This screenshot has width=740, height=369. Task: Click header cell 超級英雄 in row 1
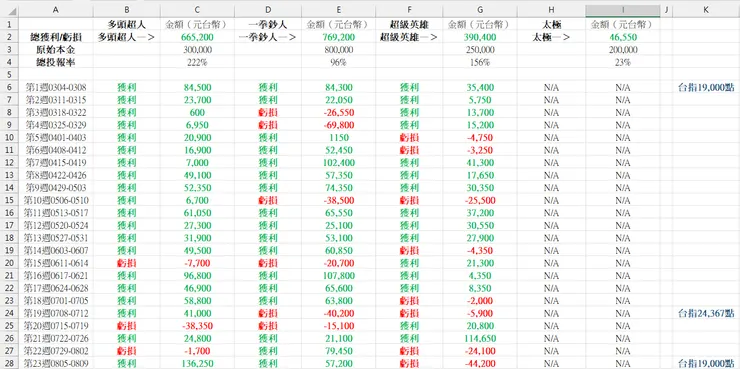click(x=409, y=25)
